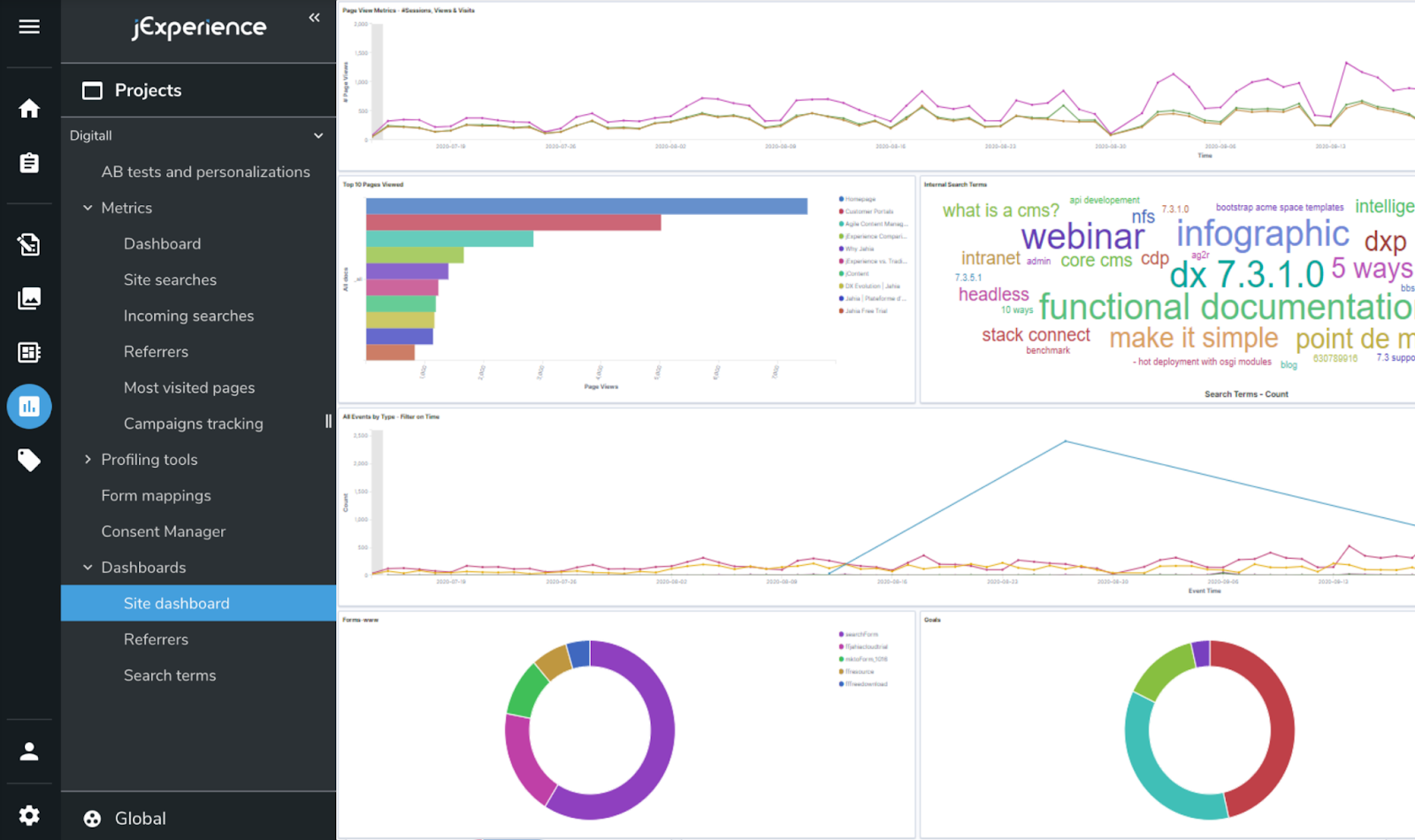Open AB tests and personalizations
The height and width of the screenshot is (840, 1415).
click(205, 172)
